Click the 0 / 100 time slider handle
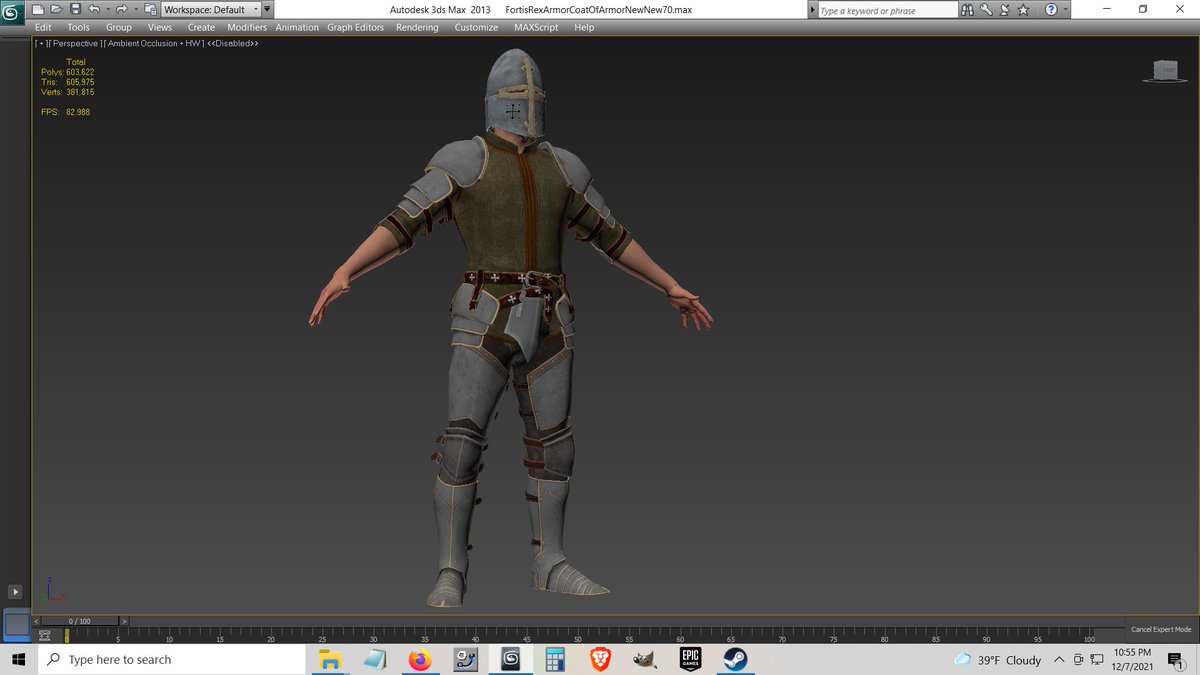Image resolution: width=1200 pixels, height=675 pixels. (79, 621)
